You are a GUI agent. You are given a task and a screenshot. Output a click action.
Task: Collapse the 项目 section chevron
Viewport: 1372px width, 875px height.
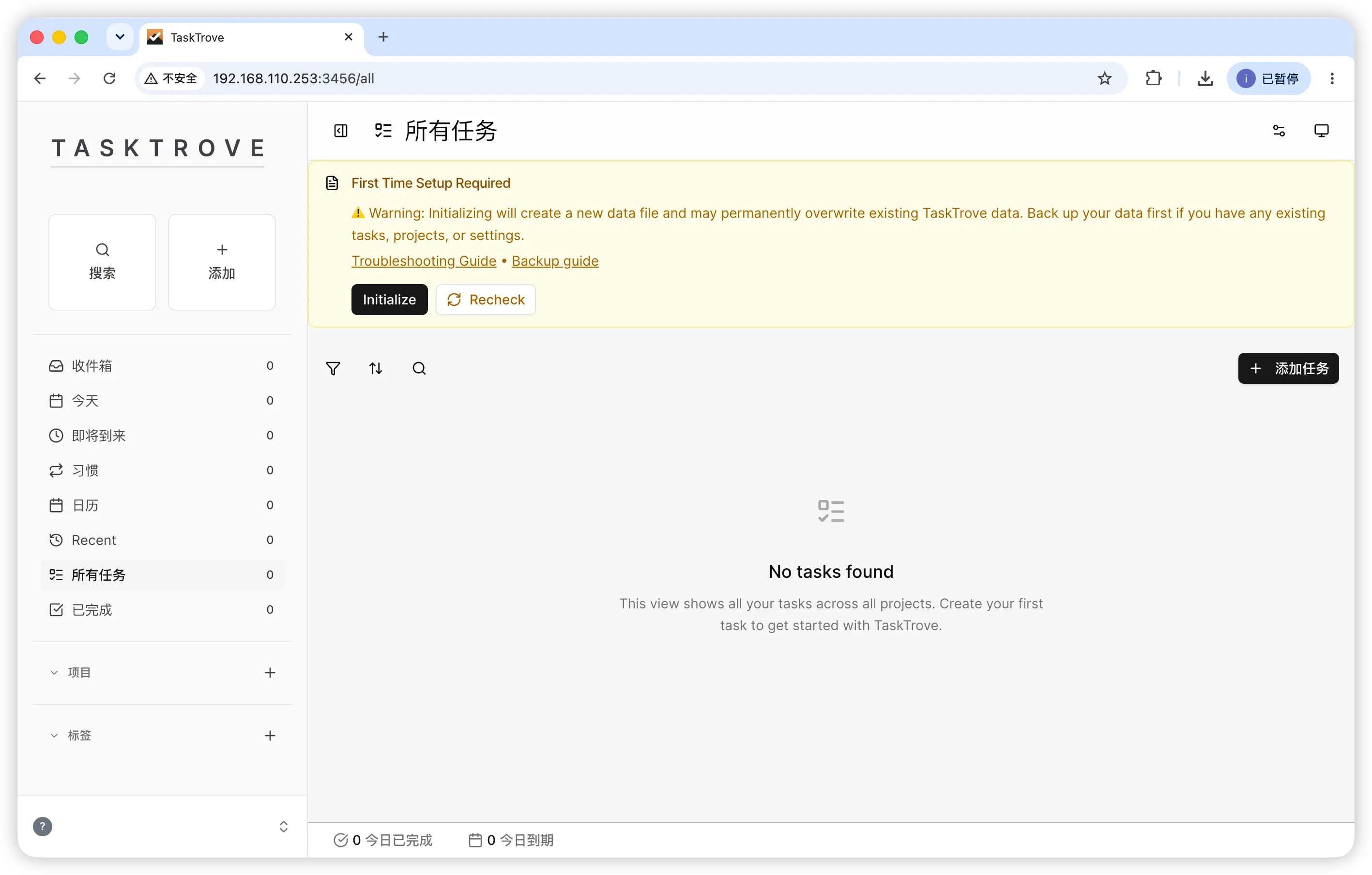pyautogui.click(x=54, y=673)
